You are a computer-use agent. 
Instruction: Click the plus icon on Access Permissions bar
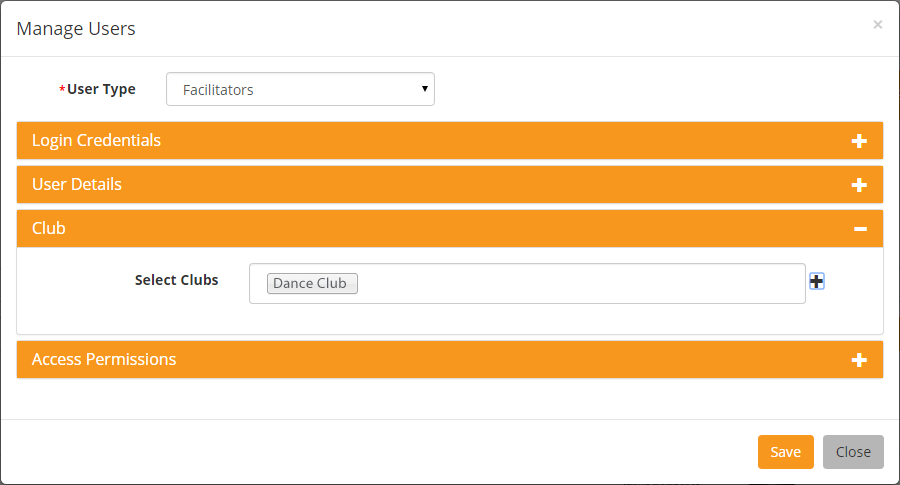pyautogui.click(x=859, y=360)
